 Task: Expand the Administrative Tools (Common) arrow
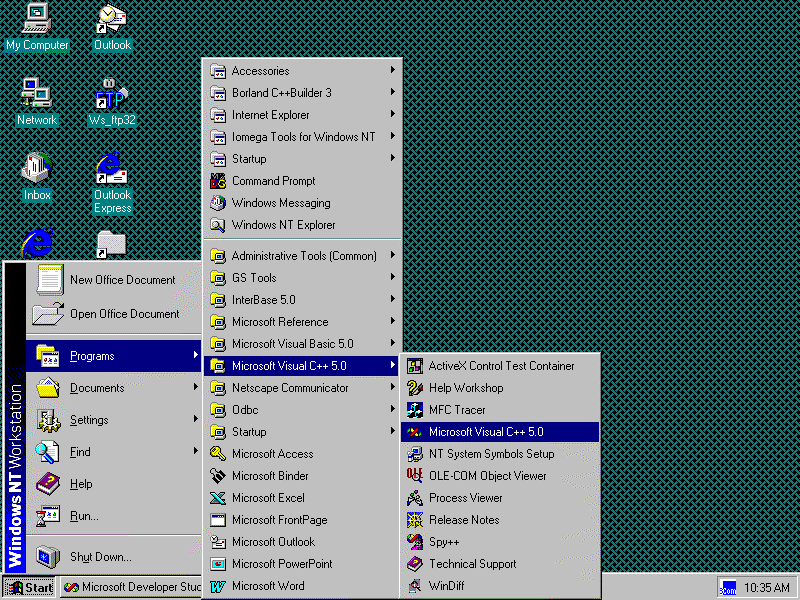[392, 255]
